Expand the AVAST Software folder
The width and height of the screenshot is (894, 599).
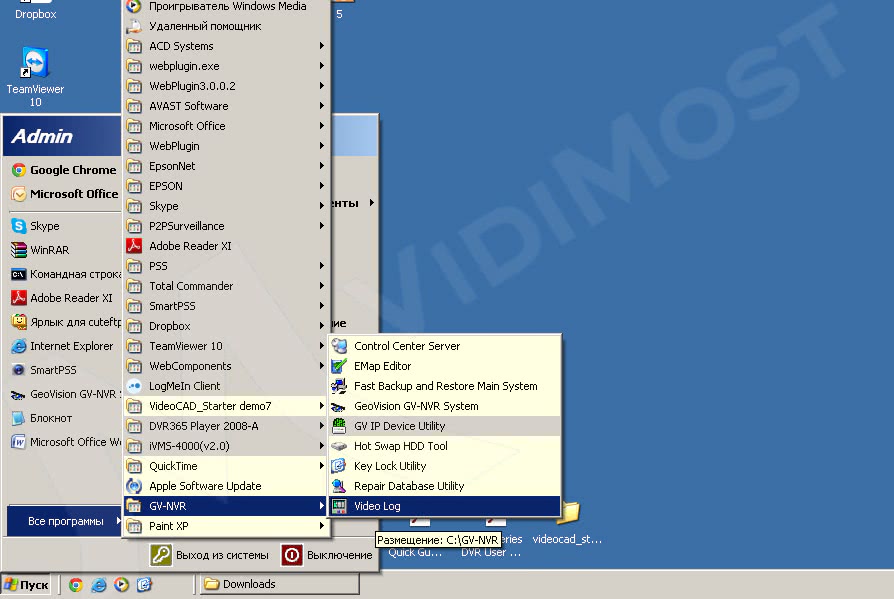click(188, 106)
